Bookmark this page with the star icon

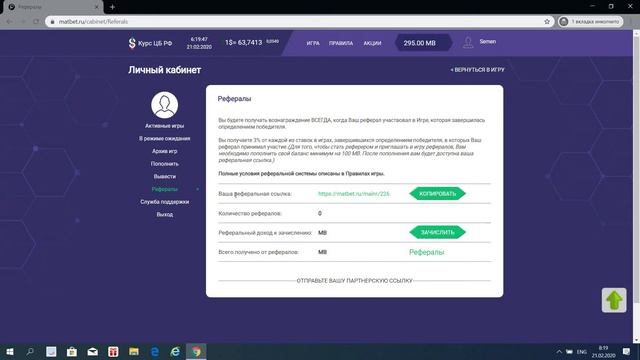[547, 22]
